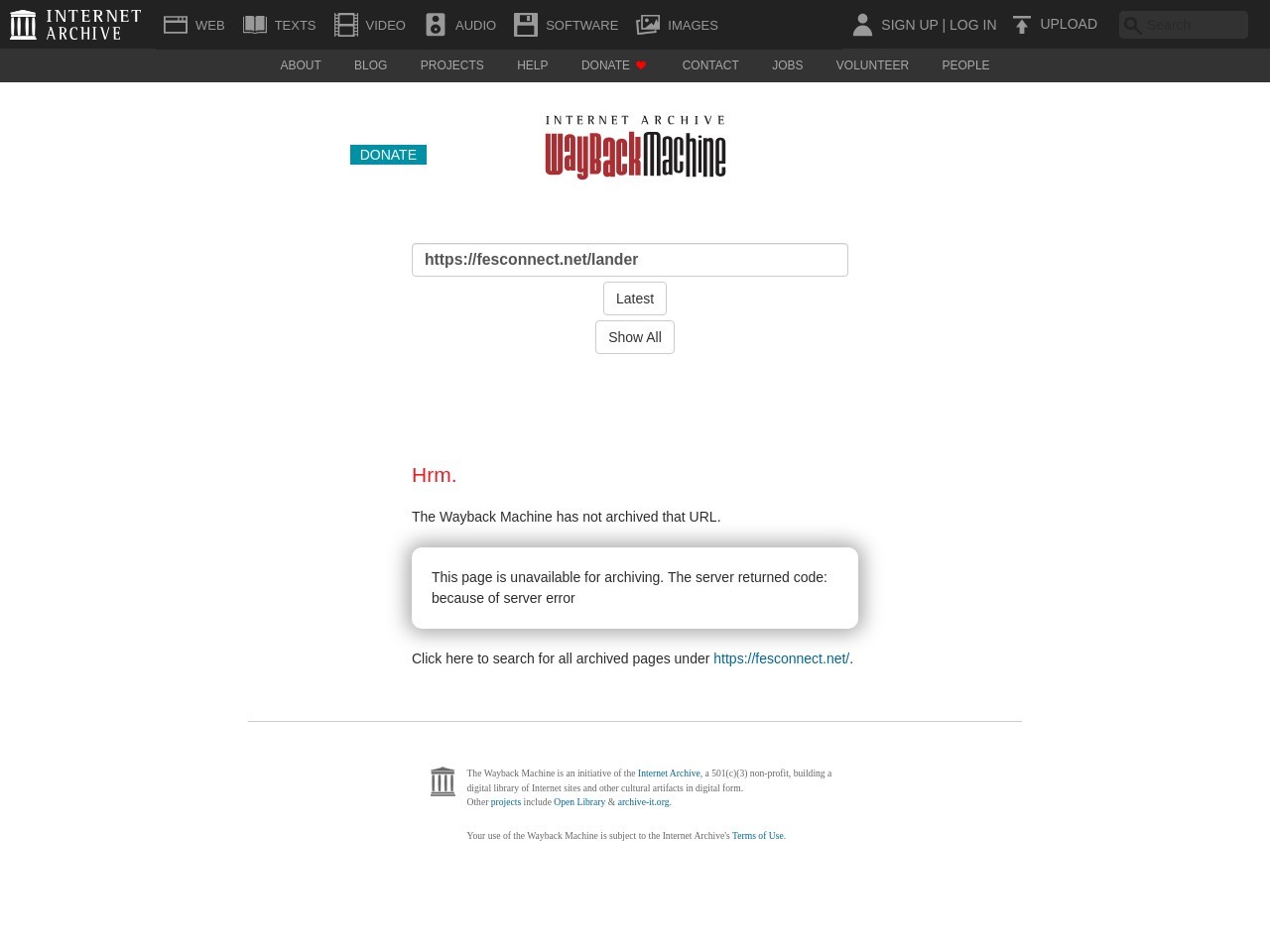Open the CONTACT menu item
1270x952 pixels.
click(x=710, y=65)
